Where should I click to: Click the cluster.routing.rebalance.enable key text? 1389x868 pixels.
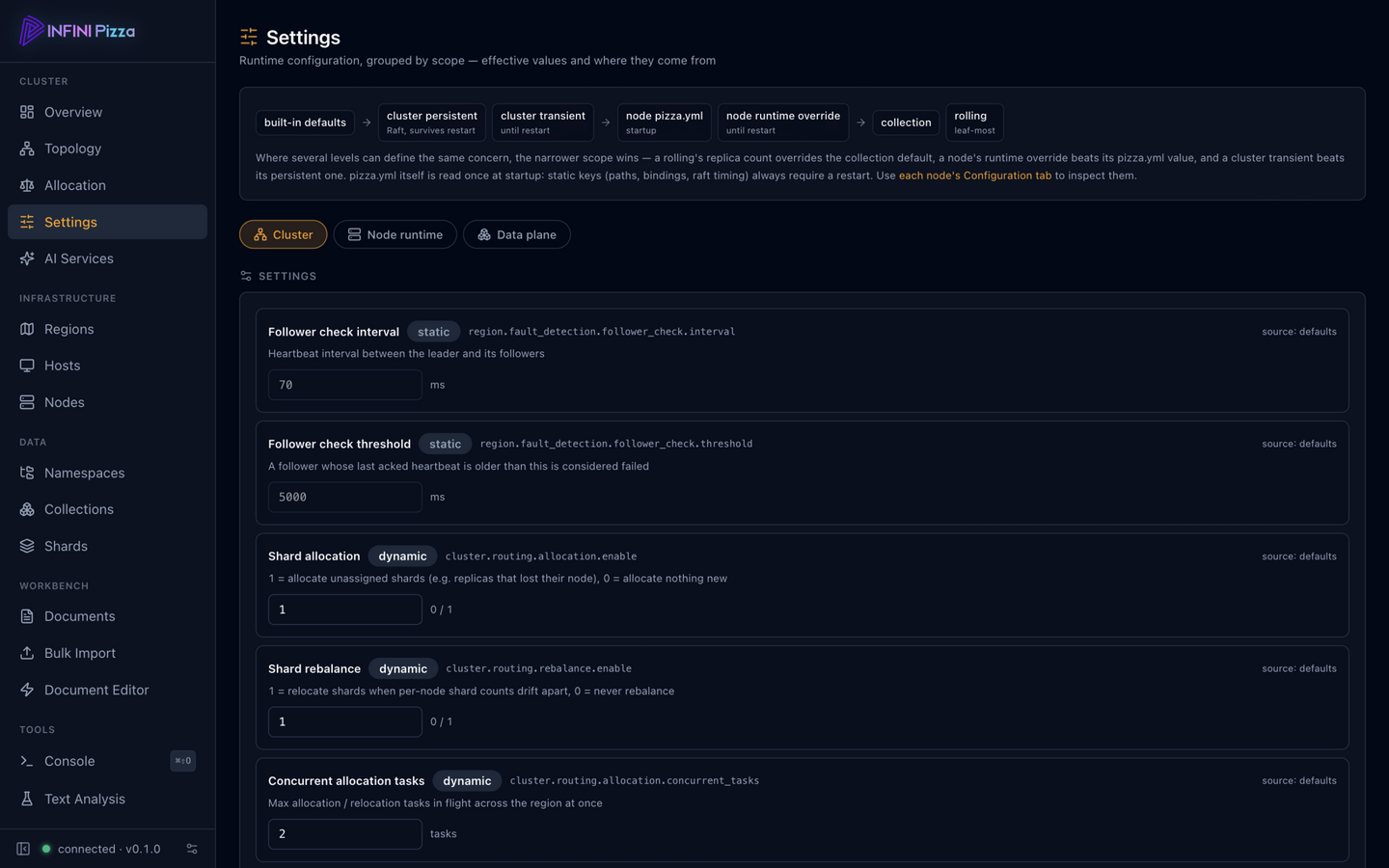pyautogui.click(x=538, y=668)
